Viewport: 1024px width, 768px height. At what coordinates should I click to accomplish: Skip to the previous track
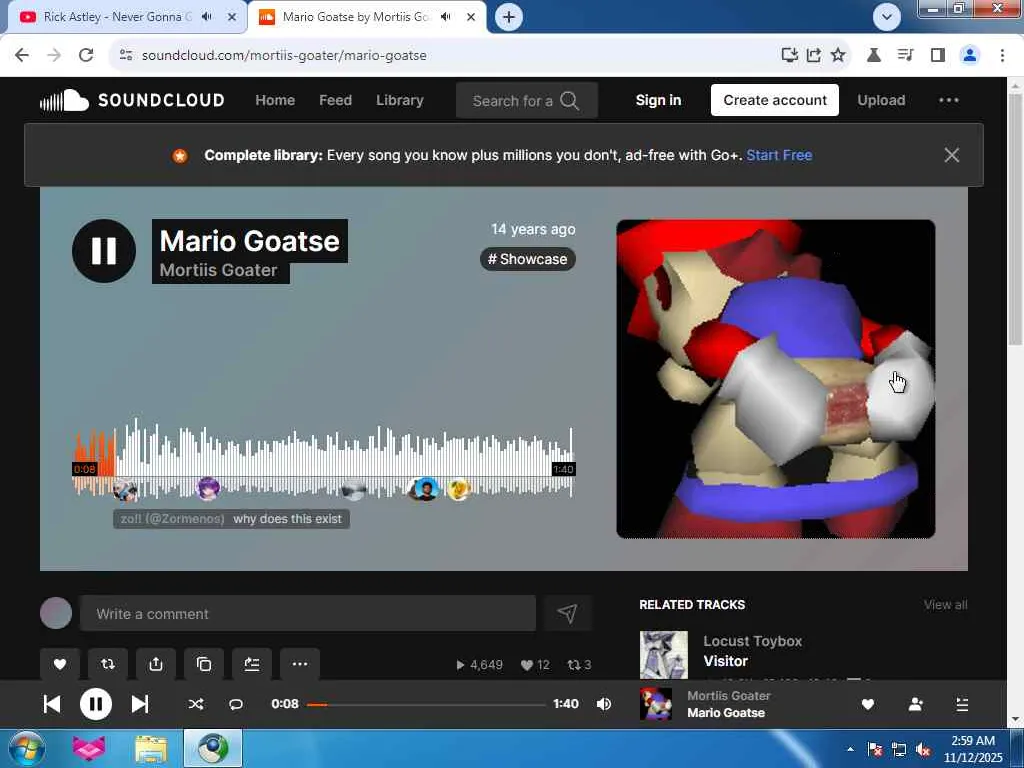tap(52, 704)
